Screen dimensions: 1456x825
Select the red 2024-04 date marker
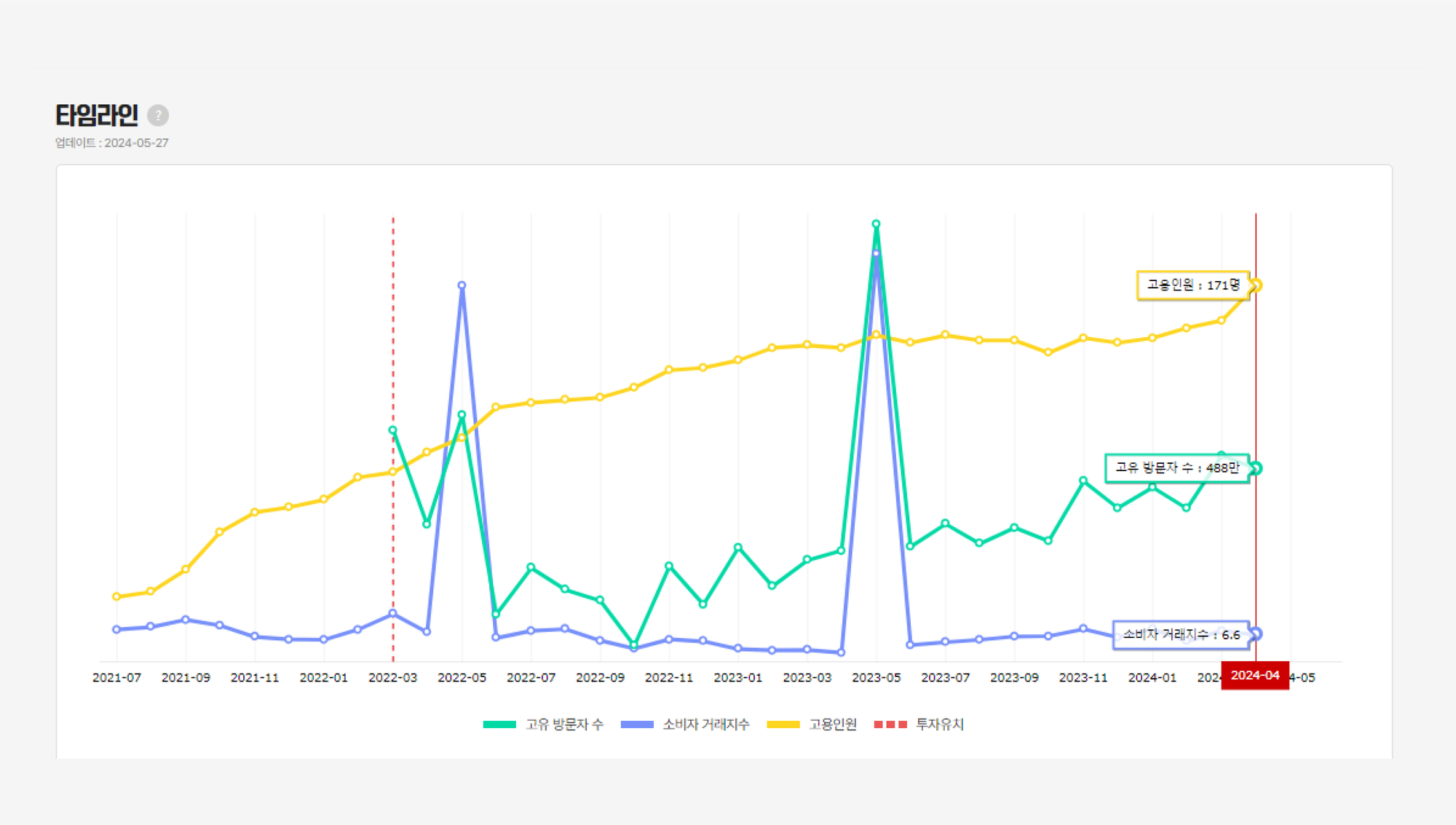click(x=1255, y=675)
